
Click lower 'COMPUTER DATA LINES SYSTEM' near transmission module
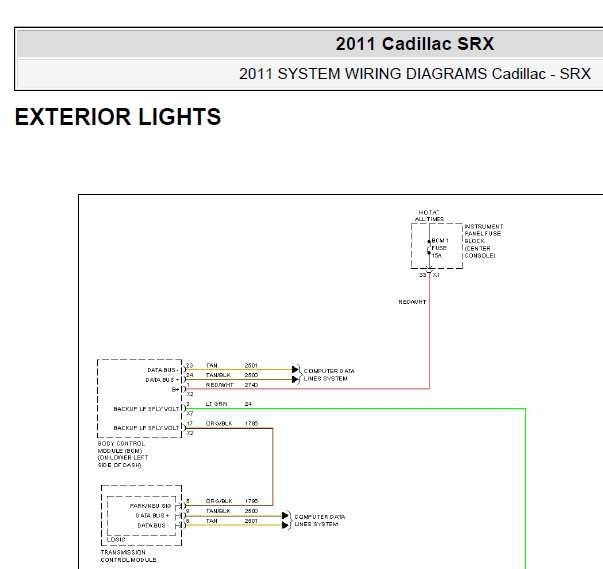coord(320,521)
